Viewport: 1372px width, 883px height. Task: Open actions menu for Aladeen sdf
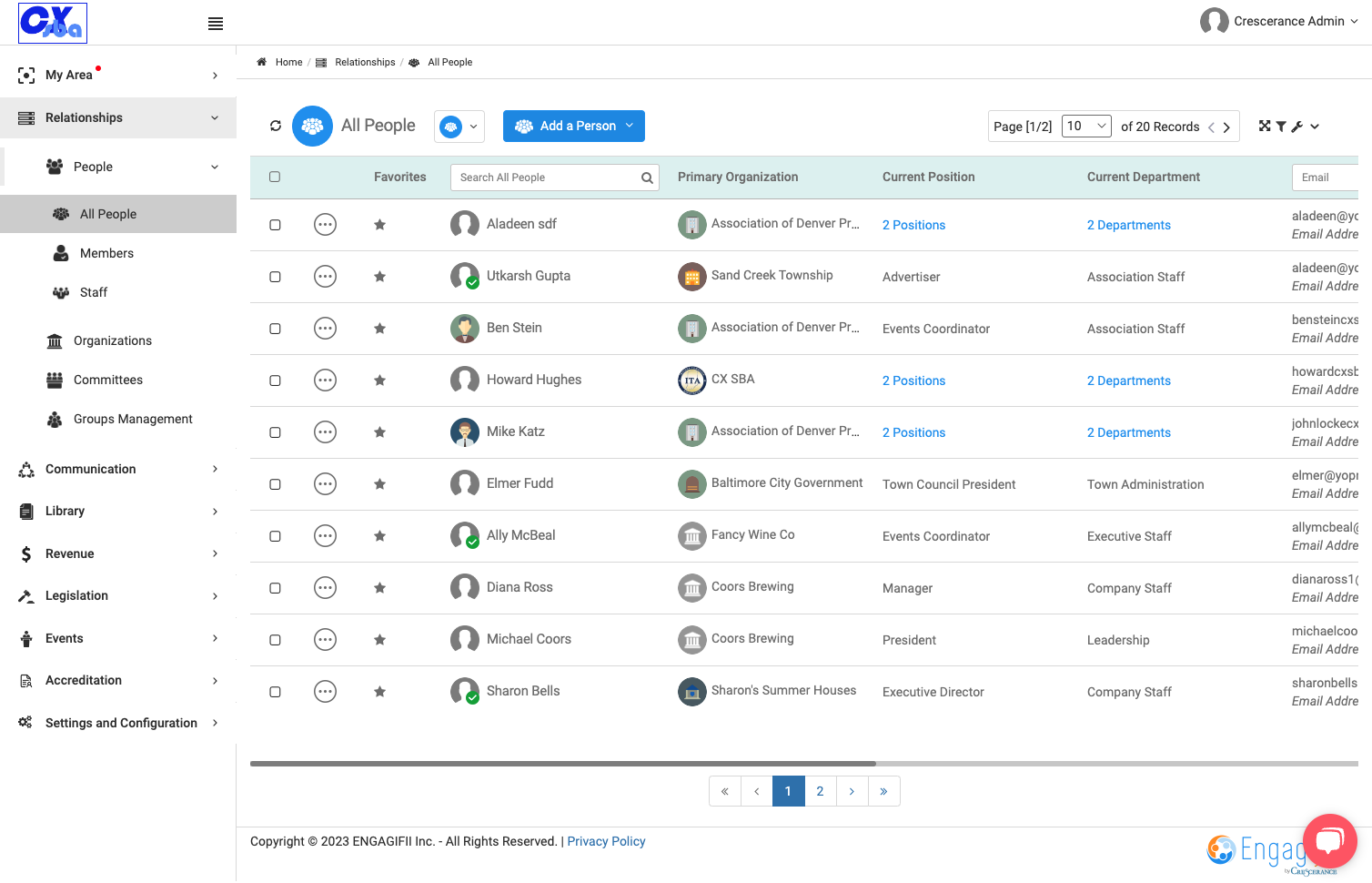325,224
